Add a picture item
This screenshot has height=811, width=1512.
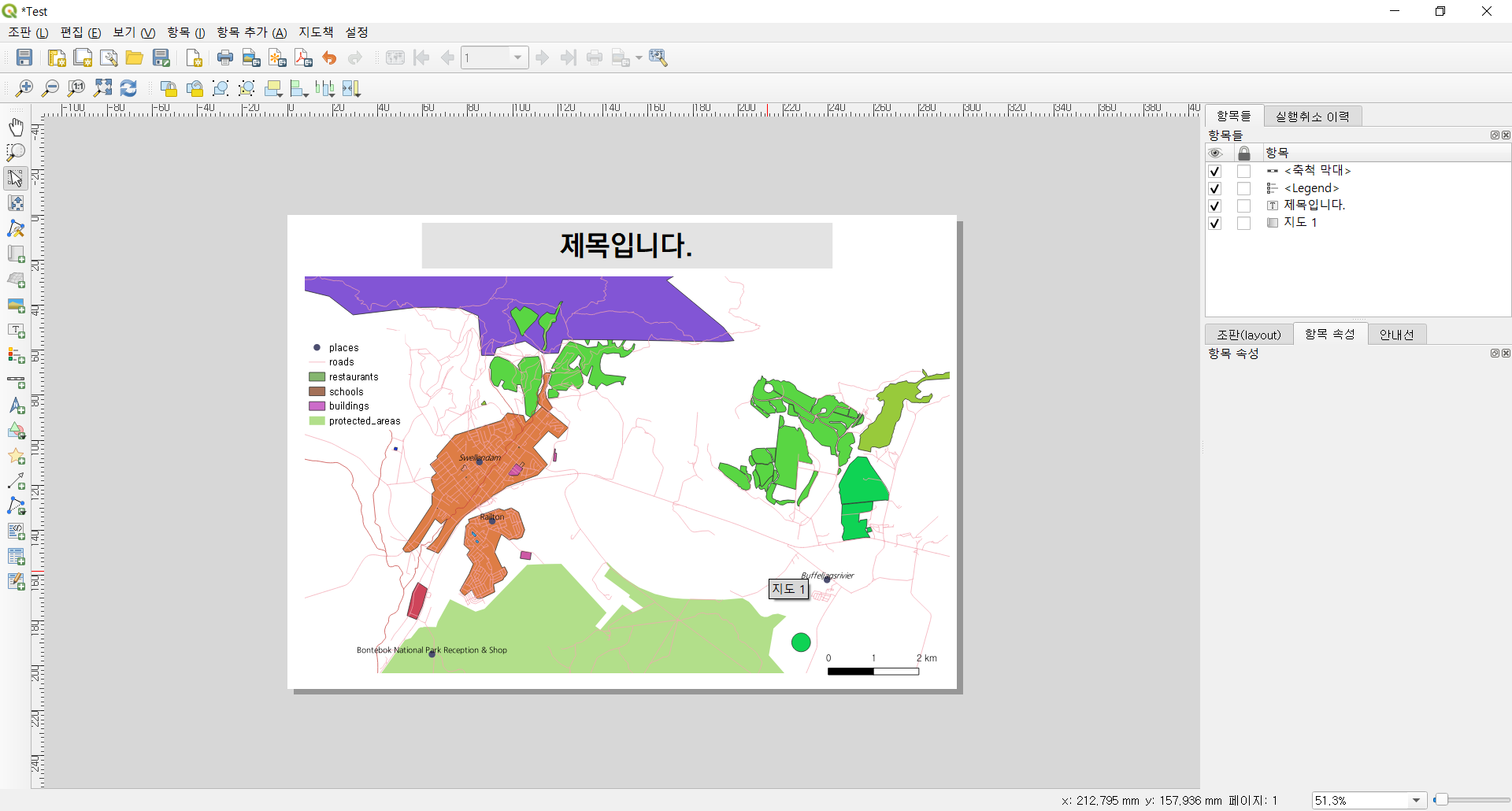tap(16, 306)
